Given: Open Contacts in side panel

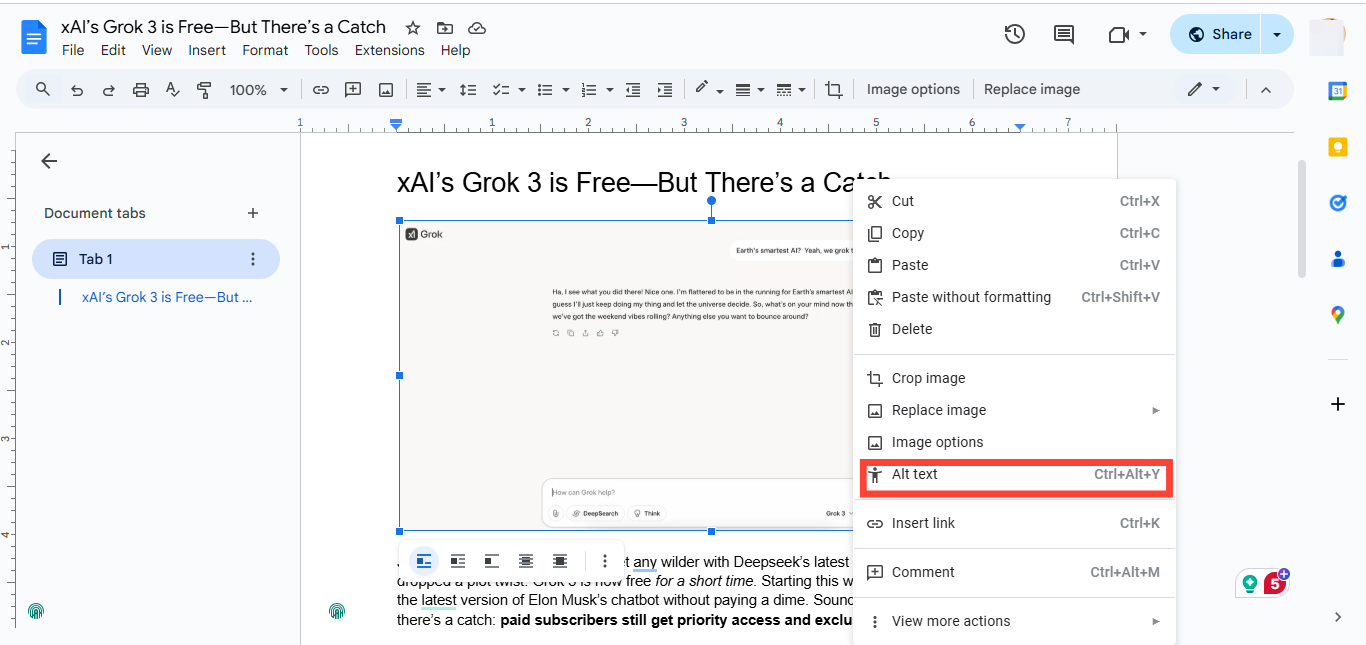Looking at the screenshot, I should (x=1338, y=259).
